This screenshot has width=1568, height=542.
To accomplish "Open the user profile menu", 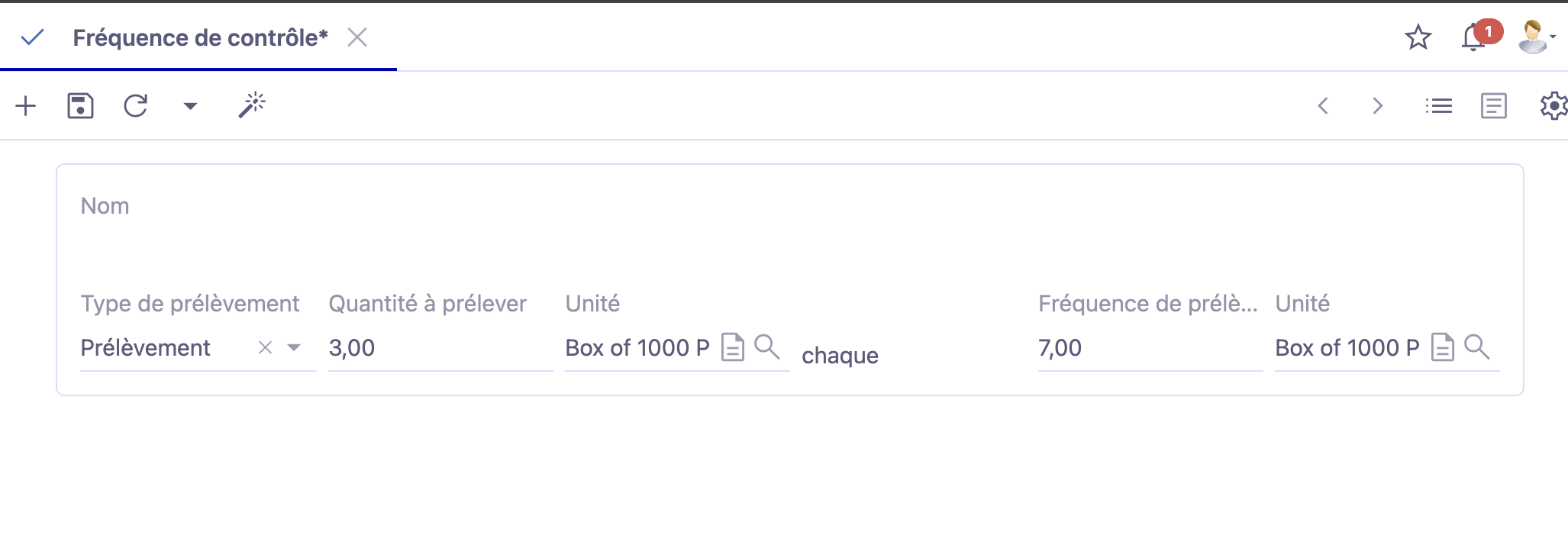I will pyautogui.click(x=1534, y=37).
